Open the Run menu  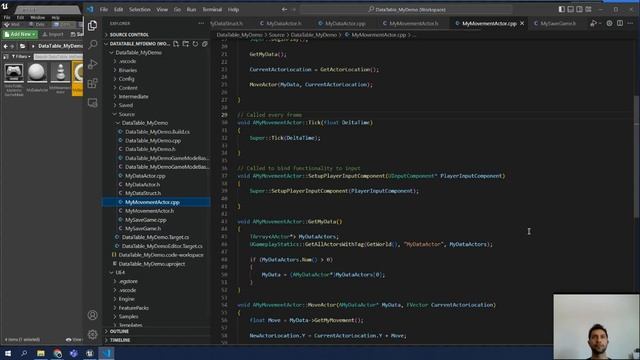click(191, 9)
